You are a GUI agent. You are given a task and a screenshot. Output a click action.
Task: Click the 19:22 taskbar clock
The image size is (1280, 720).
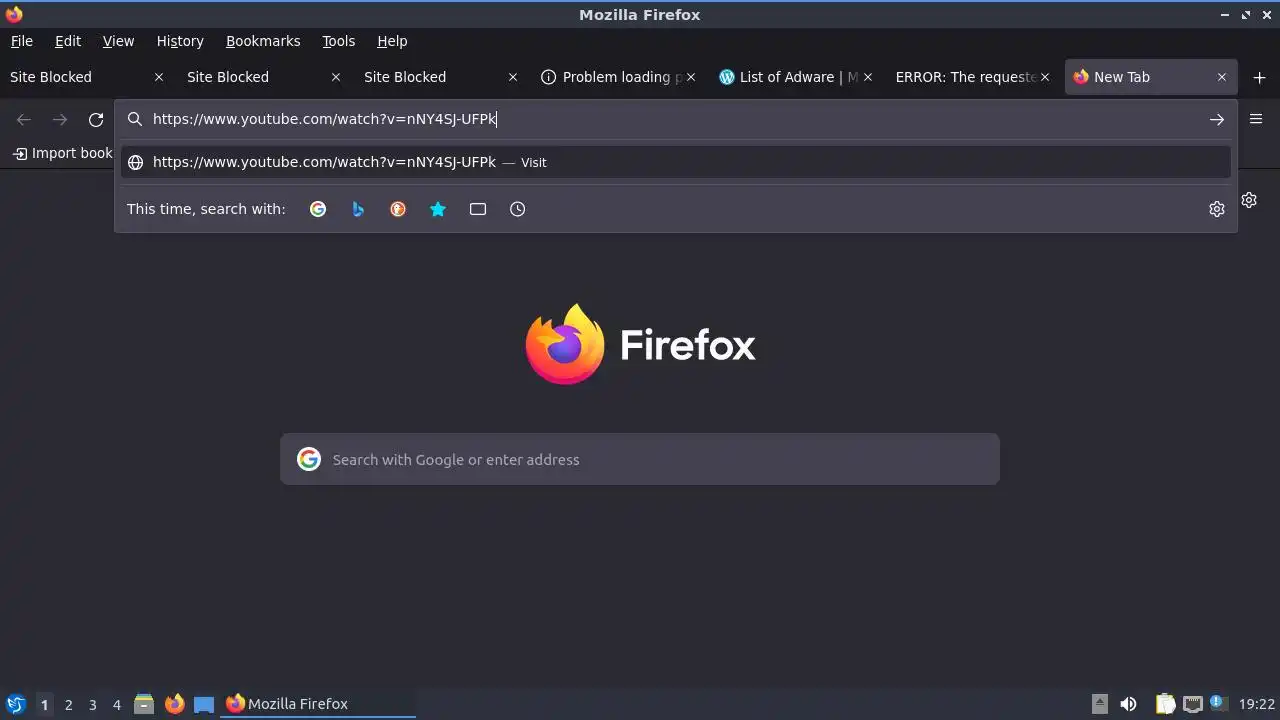[1257, 704]
